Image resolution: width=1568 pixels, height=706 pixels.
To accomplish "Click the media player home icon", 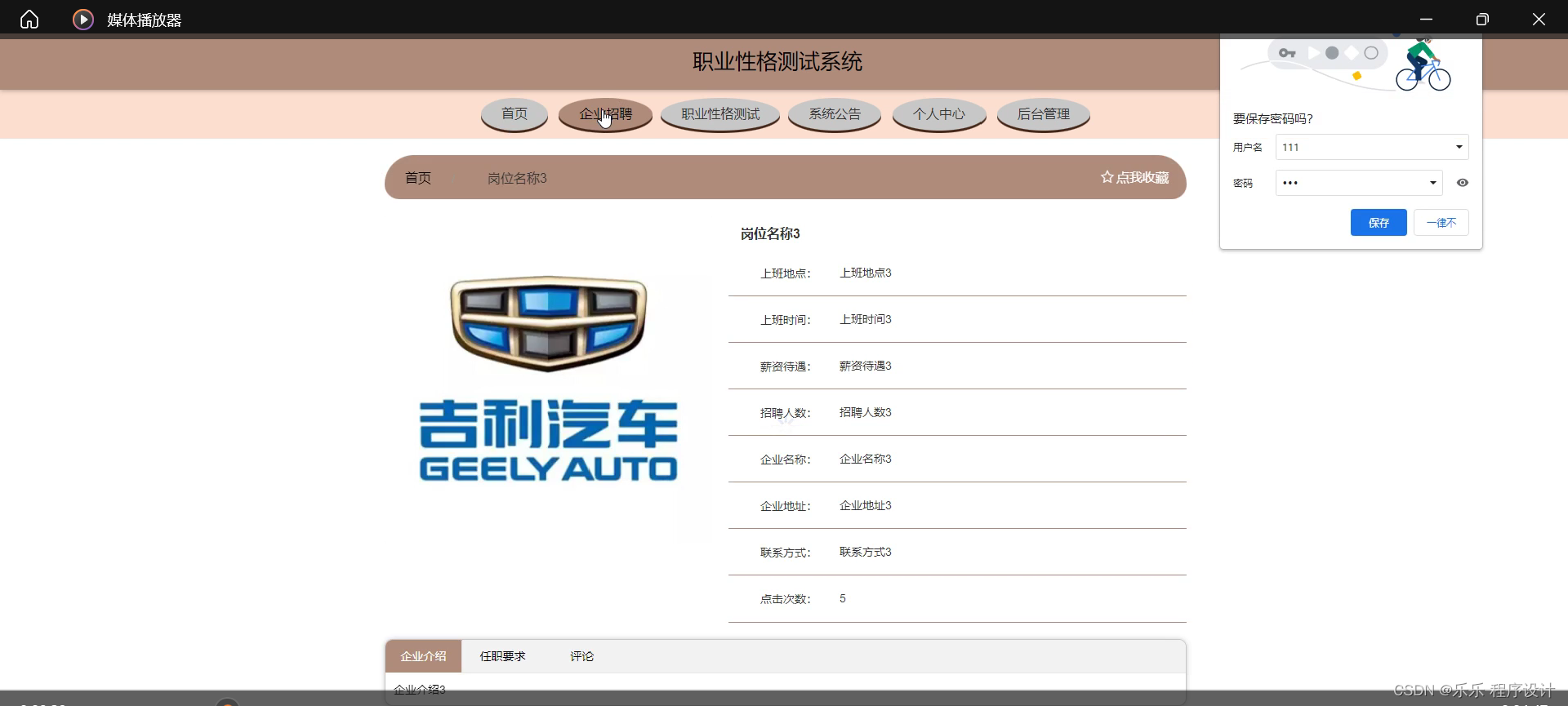I will click(x=29, y=19).
